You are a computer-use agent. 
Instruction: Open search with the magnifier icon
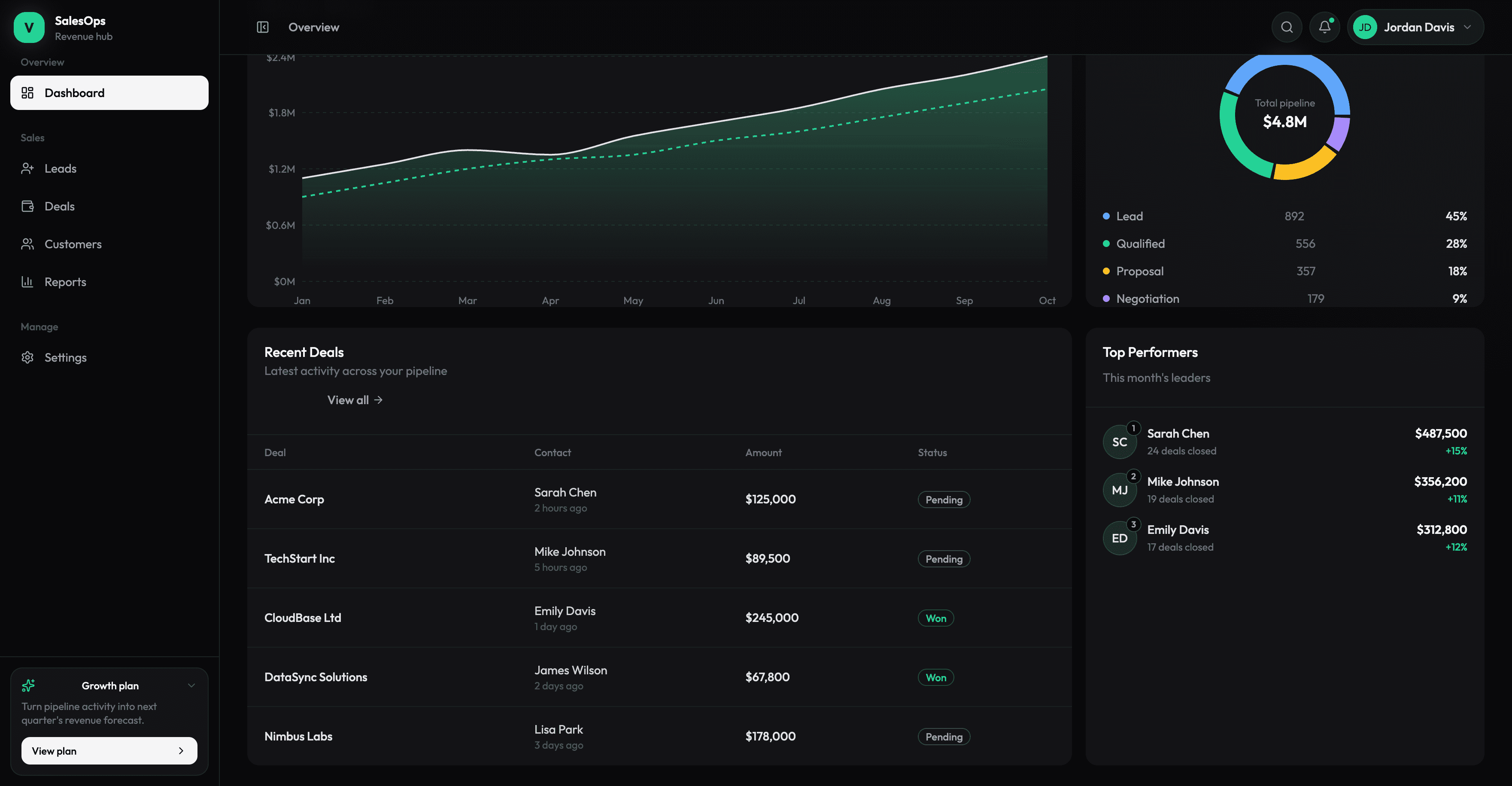pyautogui.click(x=1287, y=27)
